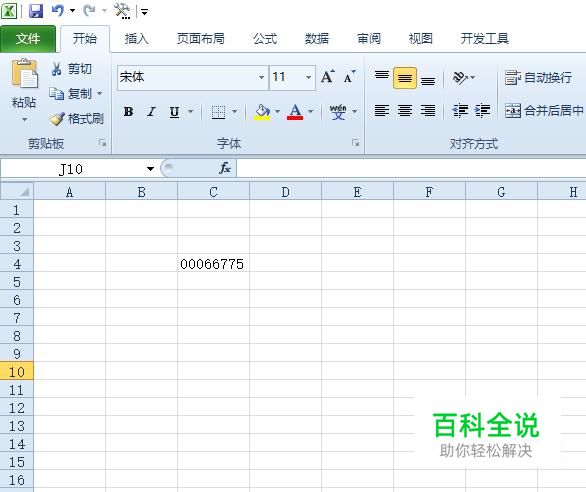The height and width of the screenshot is (492, 586).
Task: Open the 复制 copy options dropdown arrow
Action: pos(100,93)
